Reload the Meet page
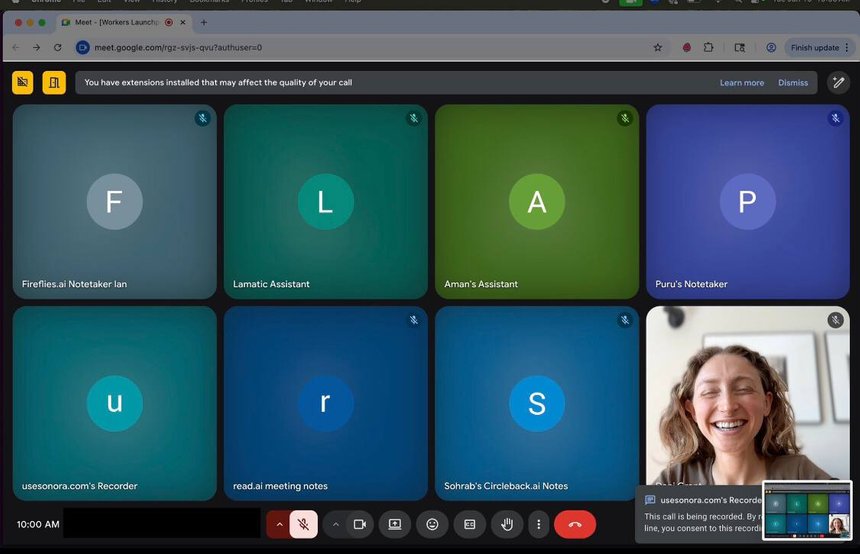The width and height of the screenshot is (860, 554). [x=57, y=47]
